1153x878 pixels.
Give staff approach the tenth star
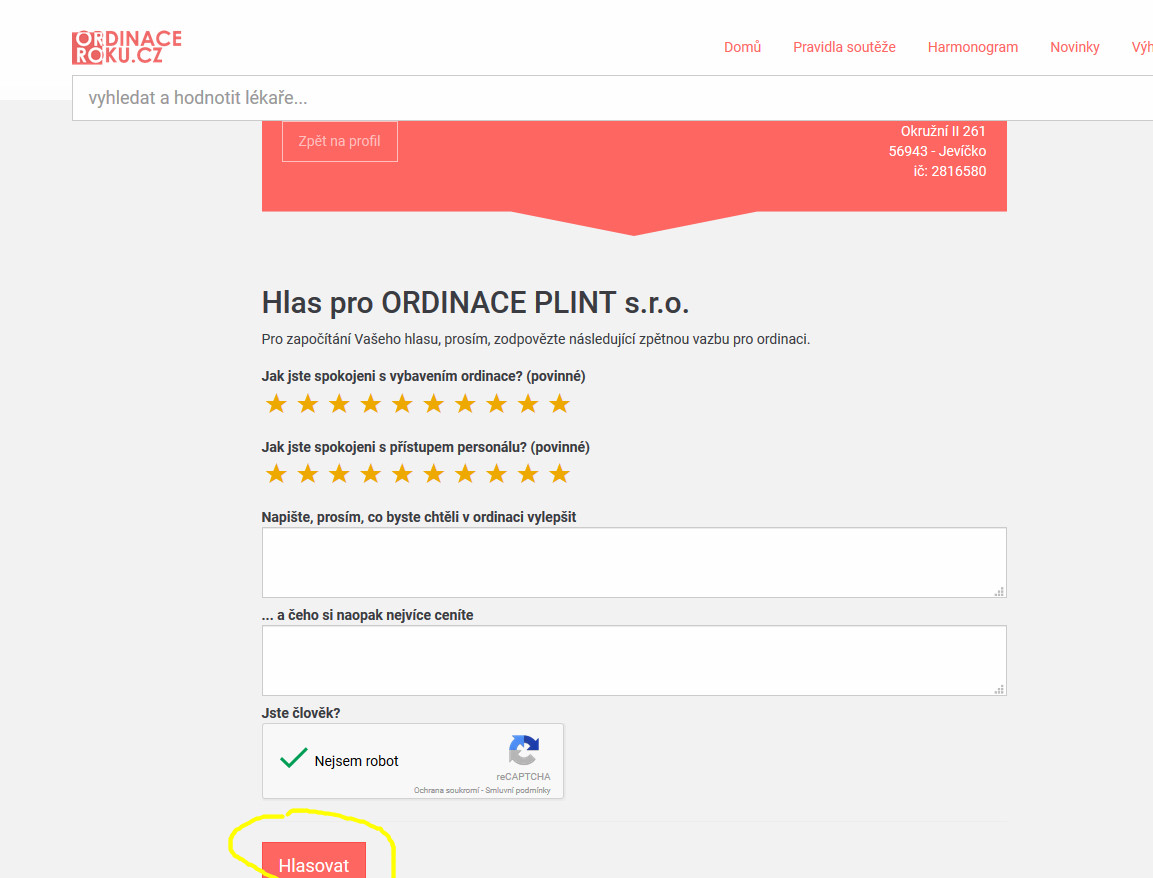(560, 474)
